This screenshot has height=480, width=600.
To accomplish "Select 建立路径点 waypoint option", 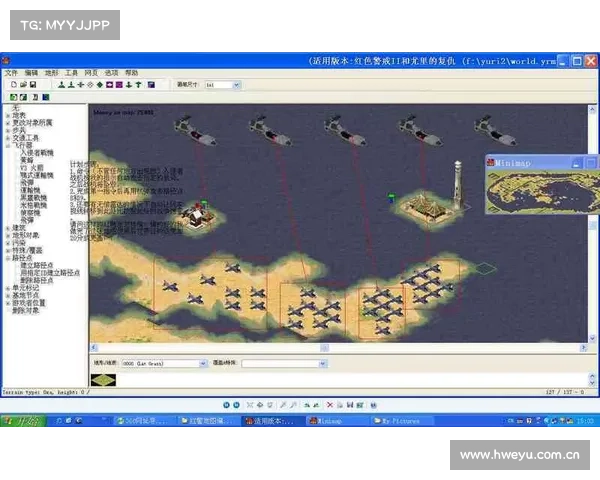I will point(37,265).
